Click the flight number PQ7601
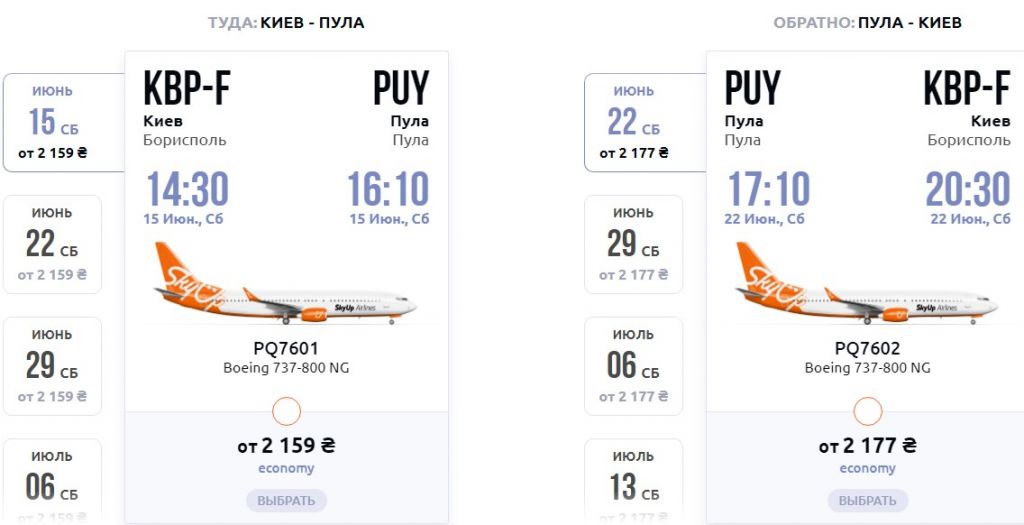 tap(286, 349)
